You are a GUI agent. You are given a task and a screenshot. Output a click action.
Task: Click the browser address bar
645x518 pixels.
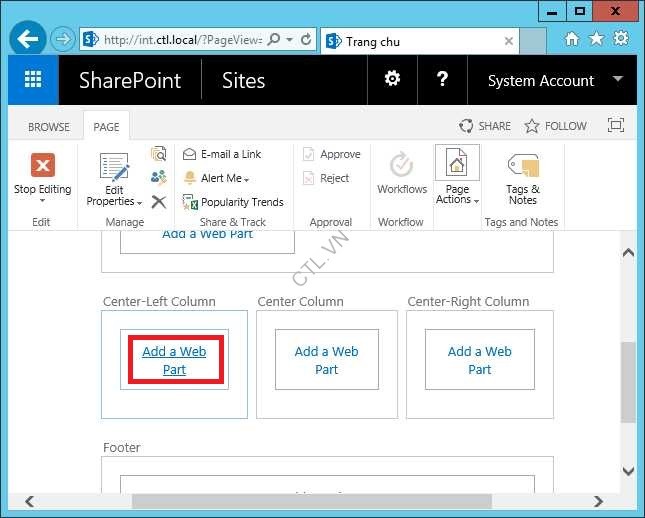[180, 40]
